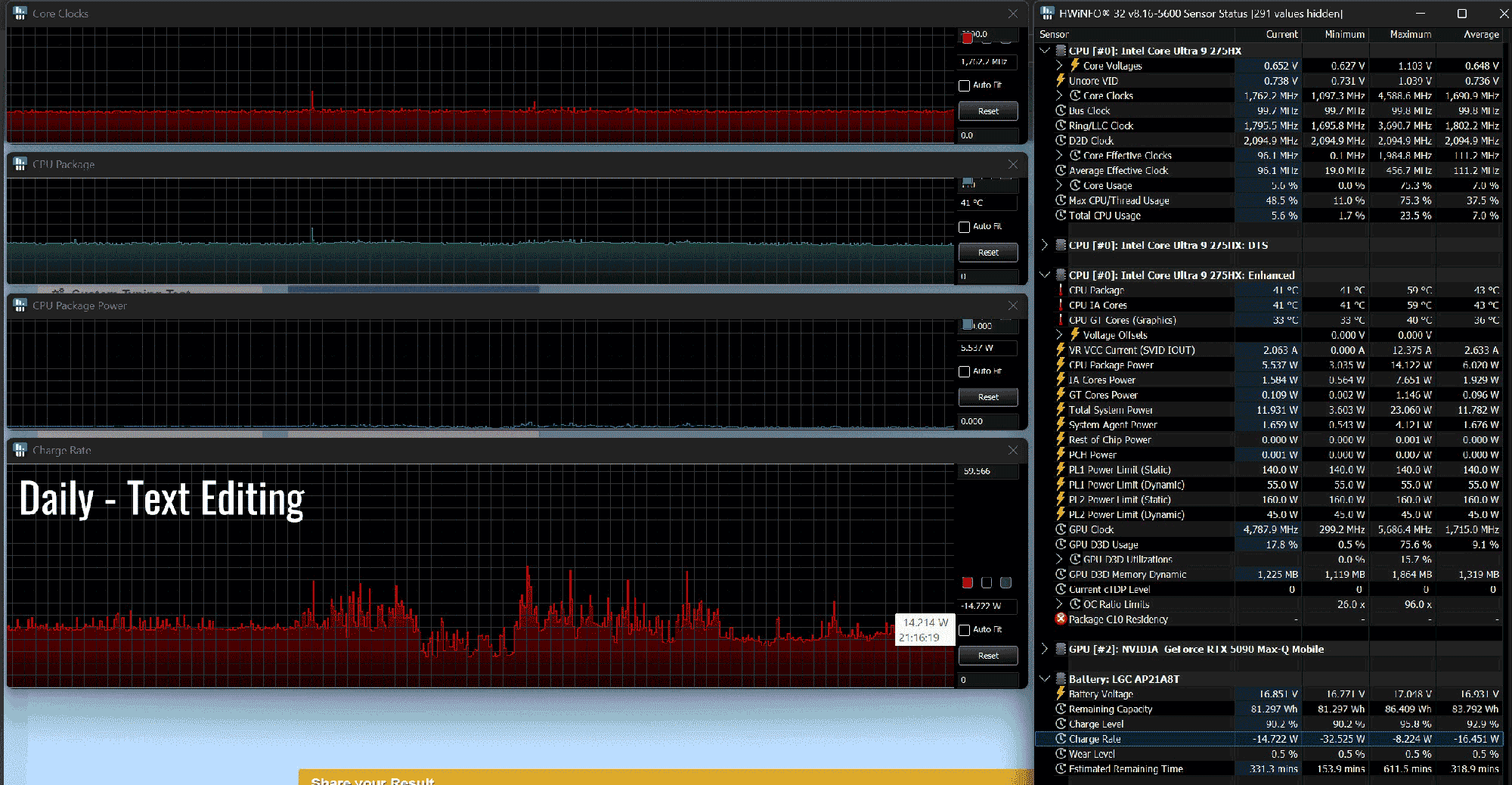Select the PL1 Power Limit (Dynamic) row
This screenshot has width=1512, height=785.
[x=1269, y=485]
